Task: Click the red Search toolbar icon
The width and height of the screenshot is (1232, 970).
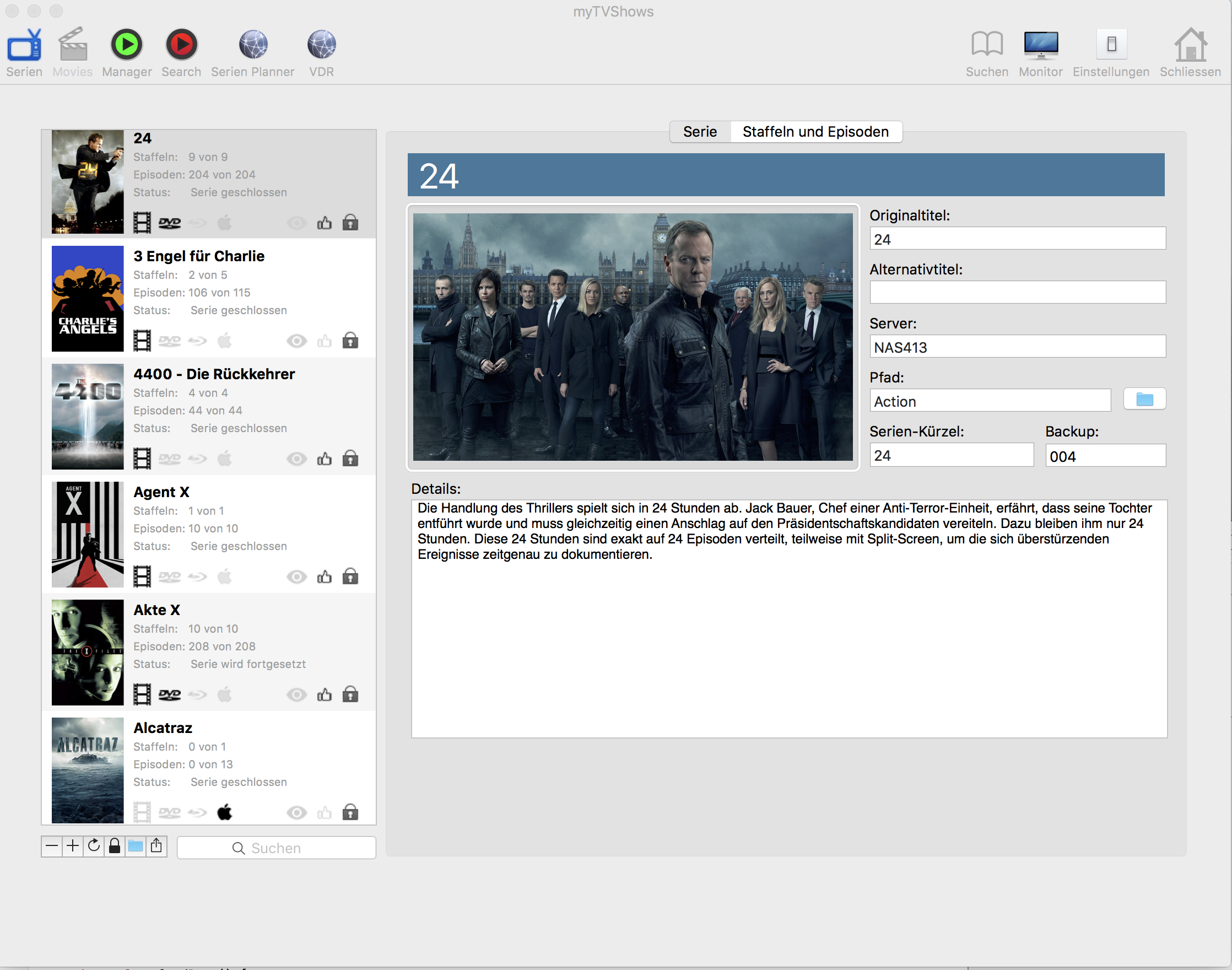Action: point(181,44)
